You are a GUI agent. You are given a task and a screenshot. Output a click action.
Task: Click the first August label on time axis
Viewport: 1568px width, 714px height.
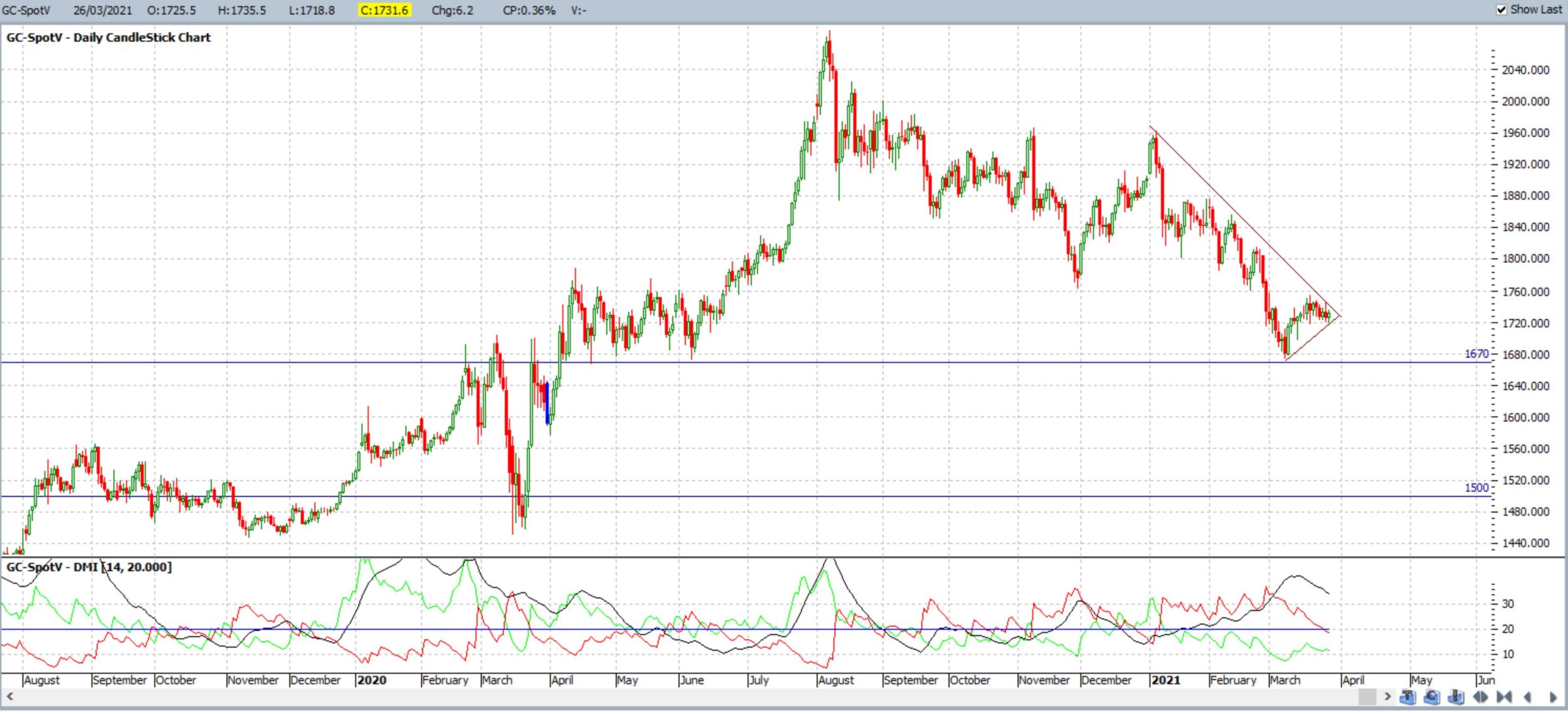tap(42, 680)
